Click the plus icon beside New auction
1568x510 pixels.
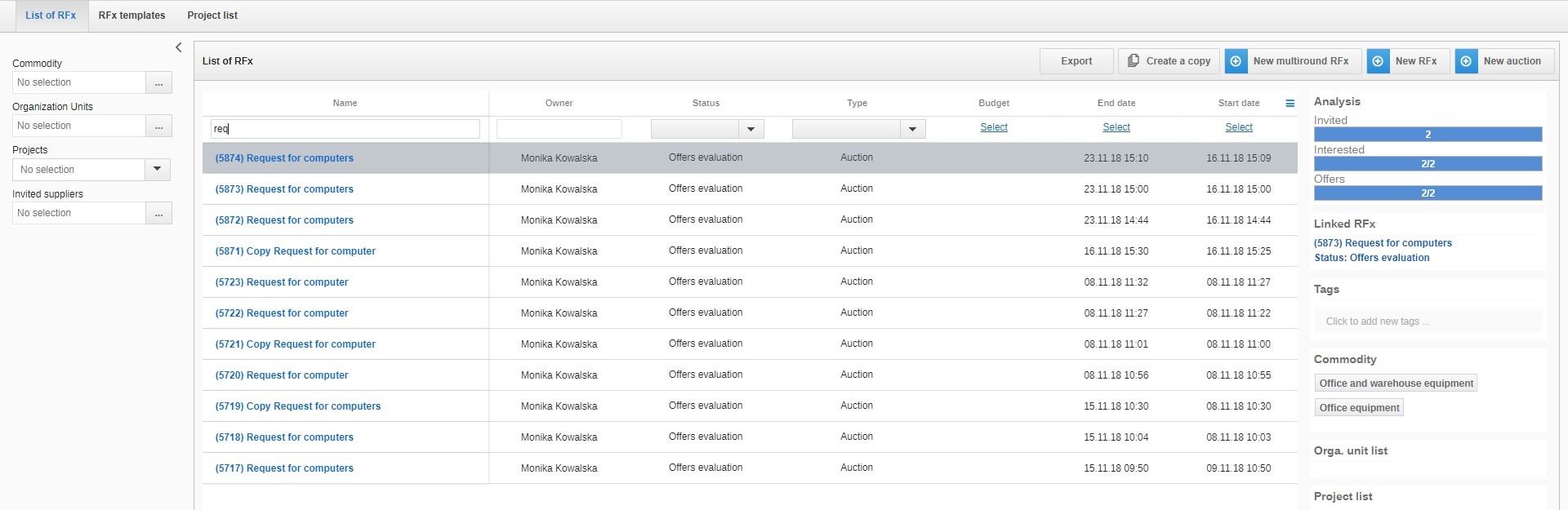tap(1466, 61)
